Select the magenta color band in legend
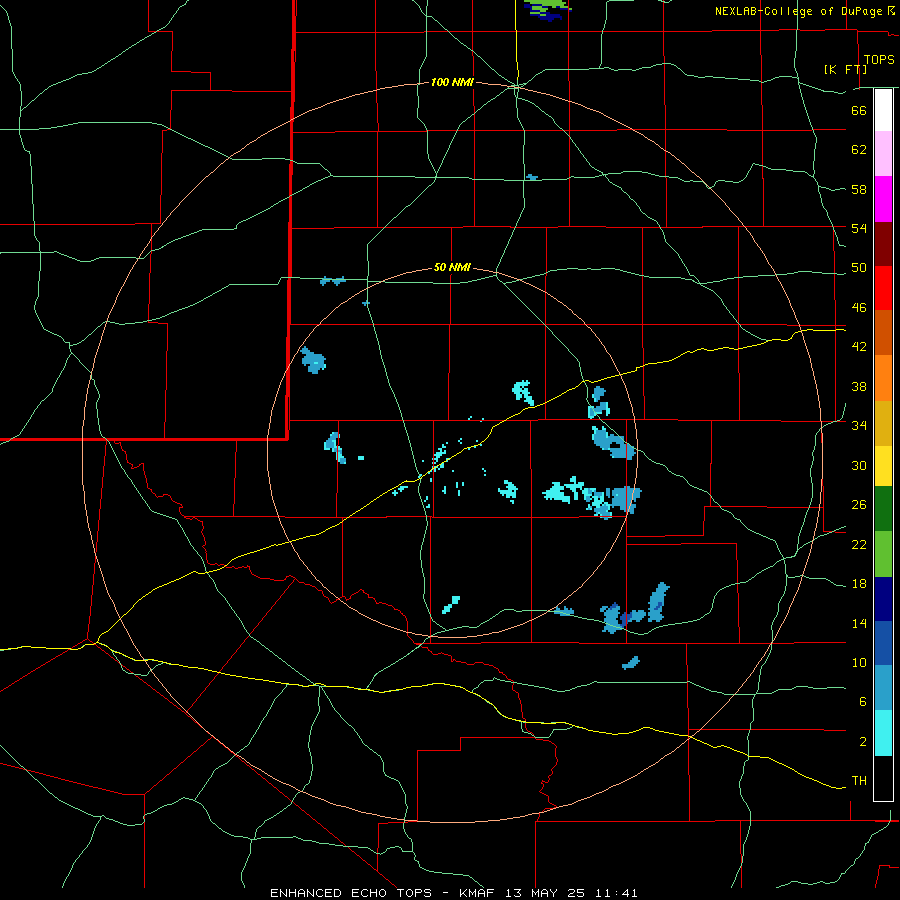900x900 pixels. pos(883,199)
